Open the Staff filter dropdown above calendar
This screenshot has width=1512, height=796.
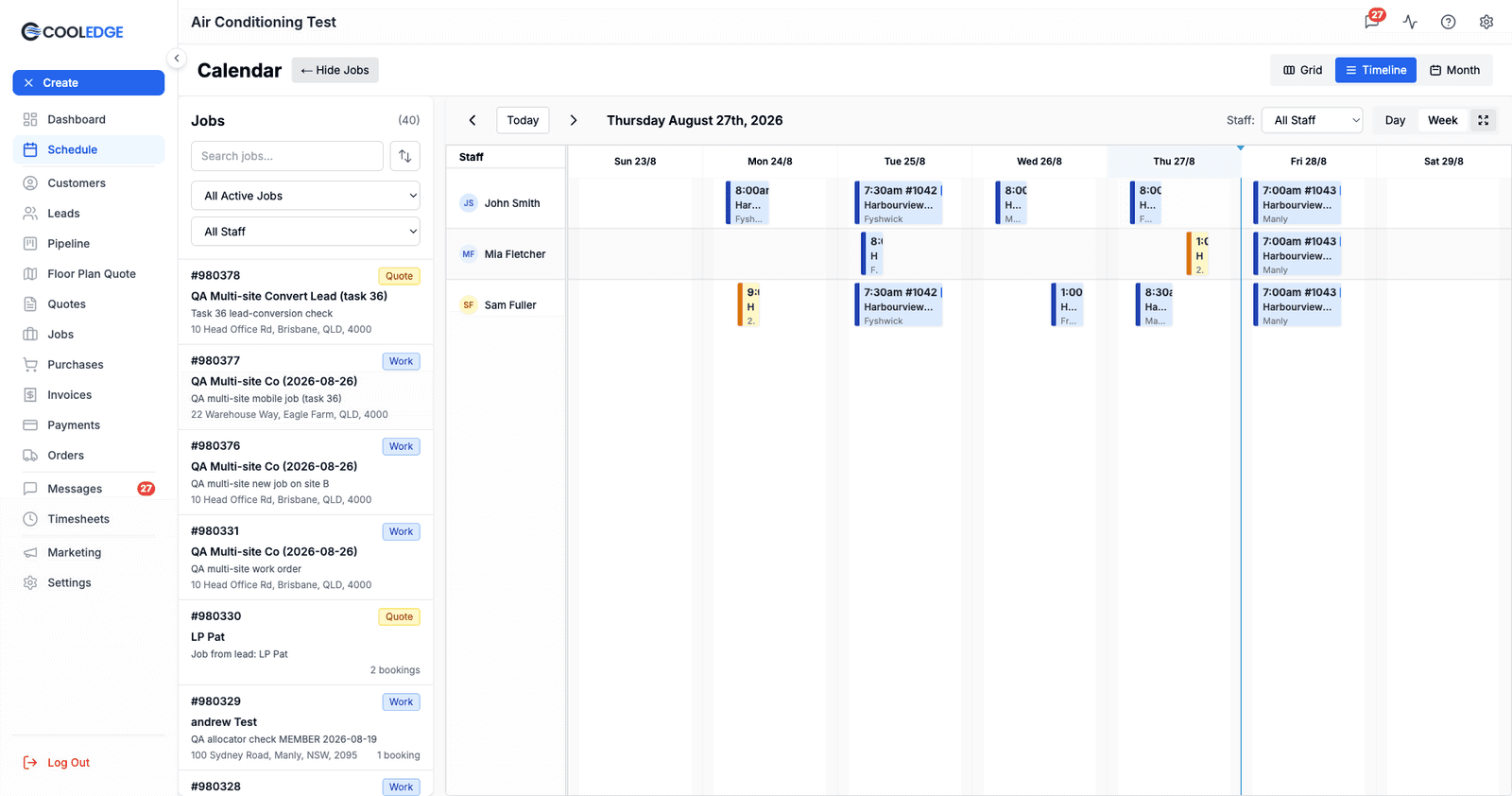pos(1312,120)
